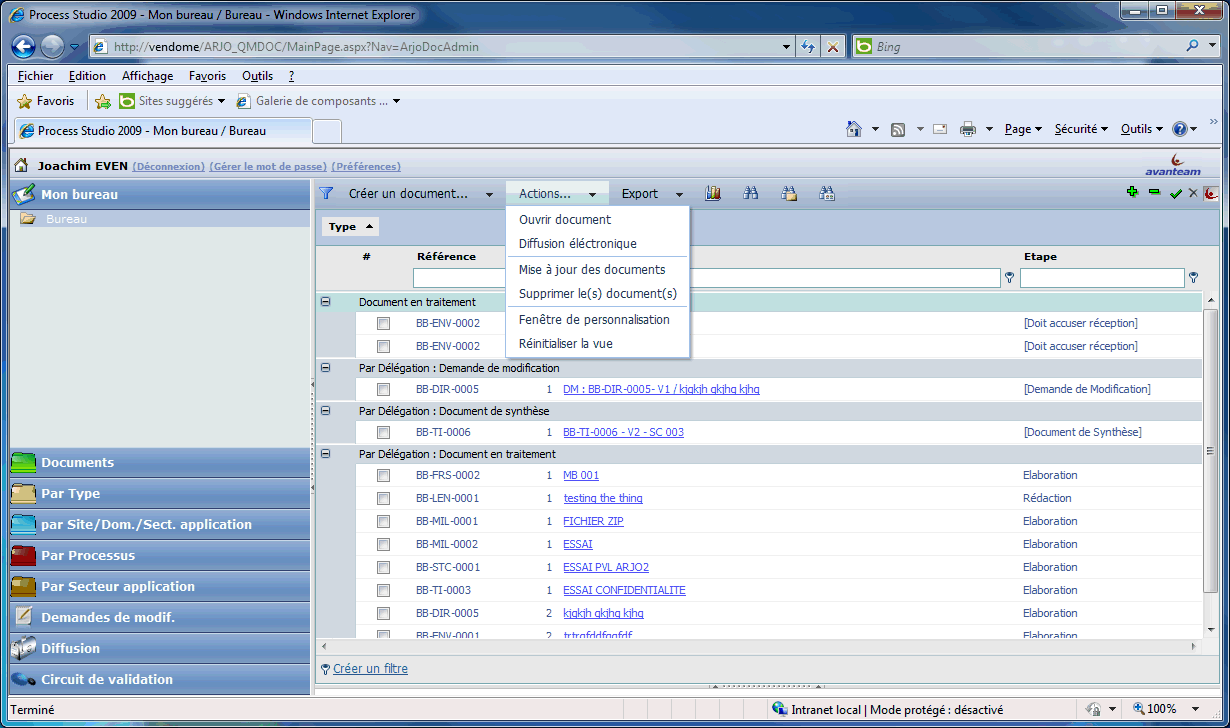Viewport: 1230px width, 728px height.
Task: Click the green minus collapse-all icon
Action: pyautogui.click(x=1154, y=193)
